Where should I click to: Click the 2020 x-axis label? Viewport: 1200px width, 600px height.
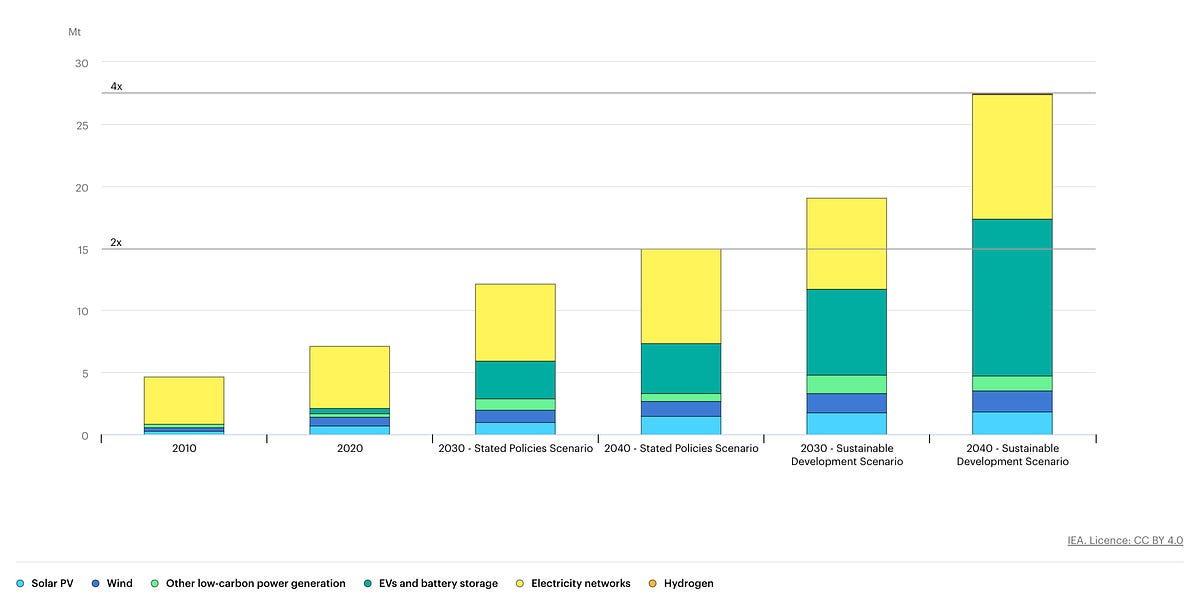point(350,449)
